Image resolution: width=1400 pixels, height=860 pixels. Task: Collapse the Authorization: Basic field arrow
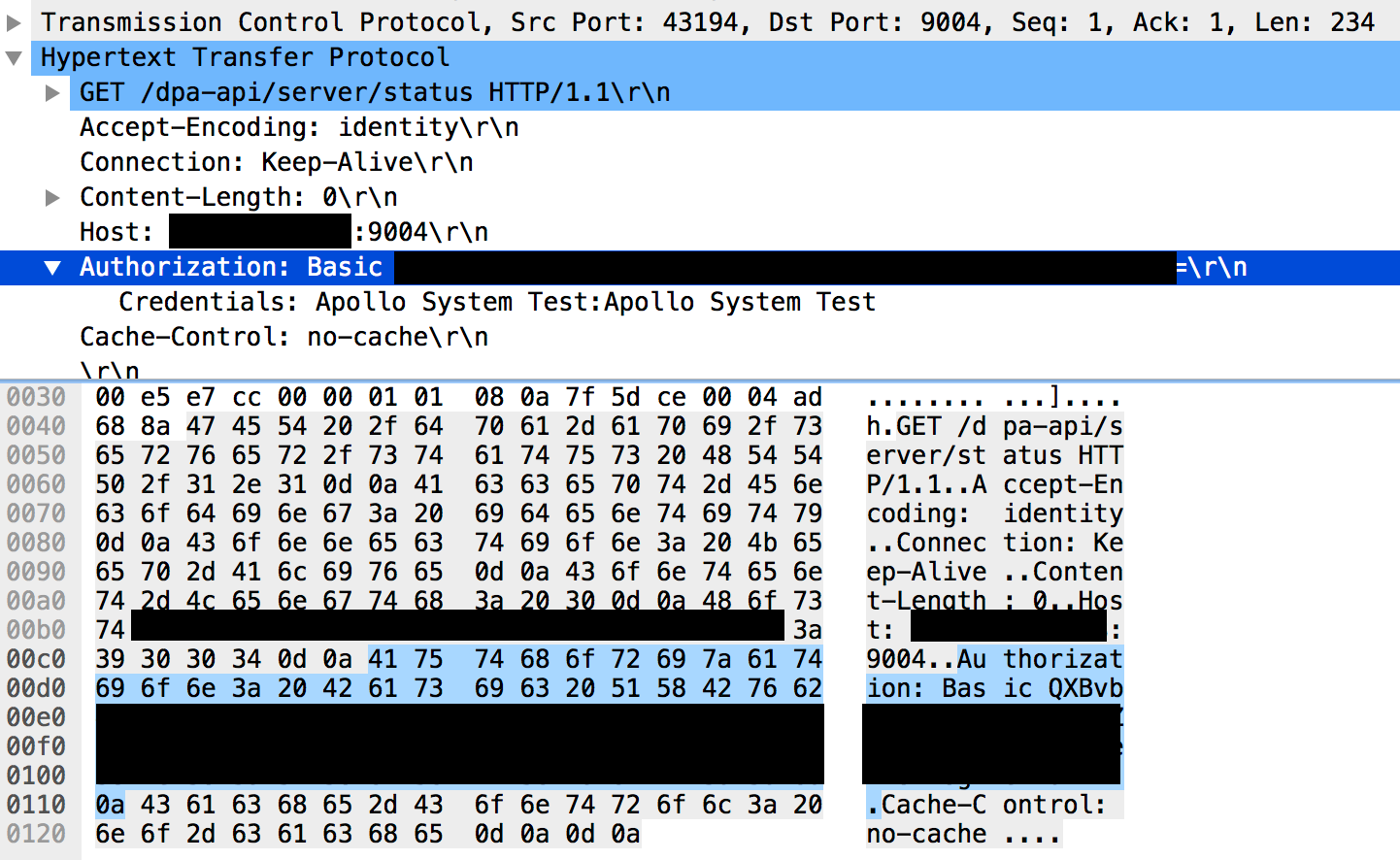[53, 268]
